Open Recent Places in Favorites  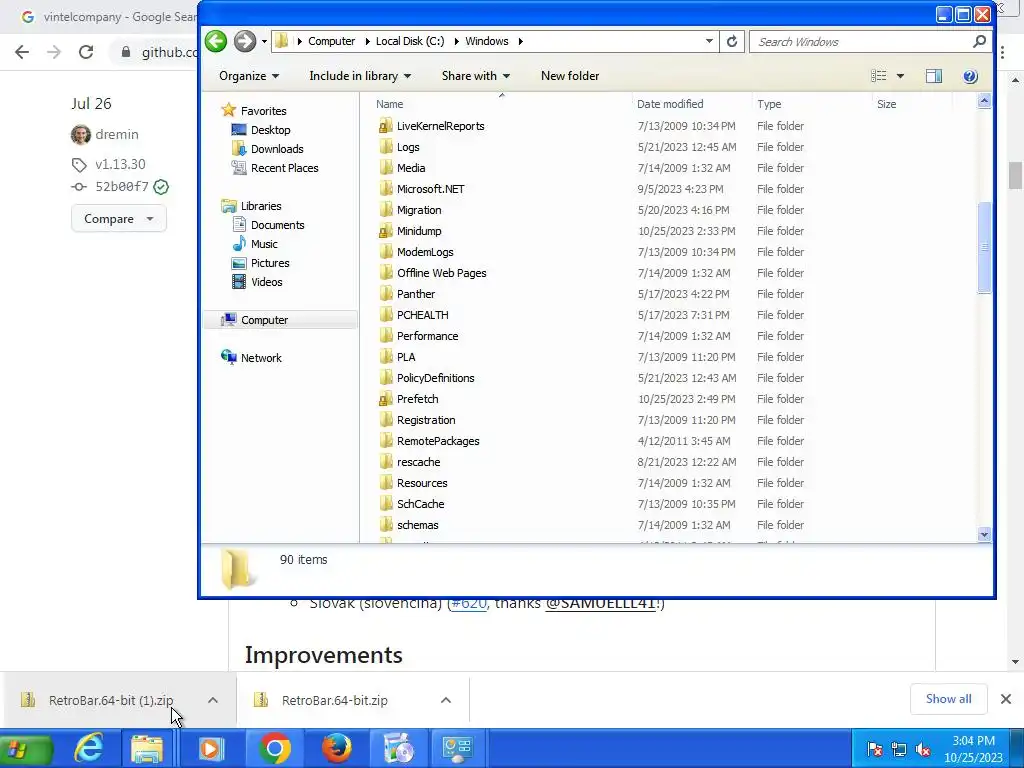pyautogui.click(x=284, y=168)
